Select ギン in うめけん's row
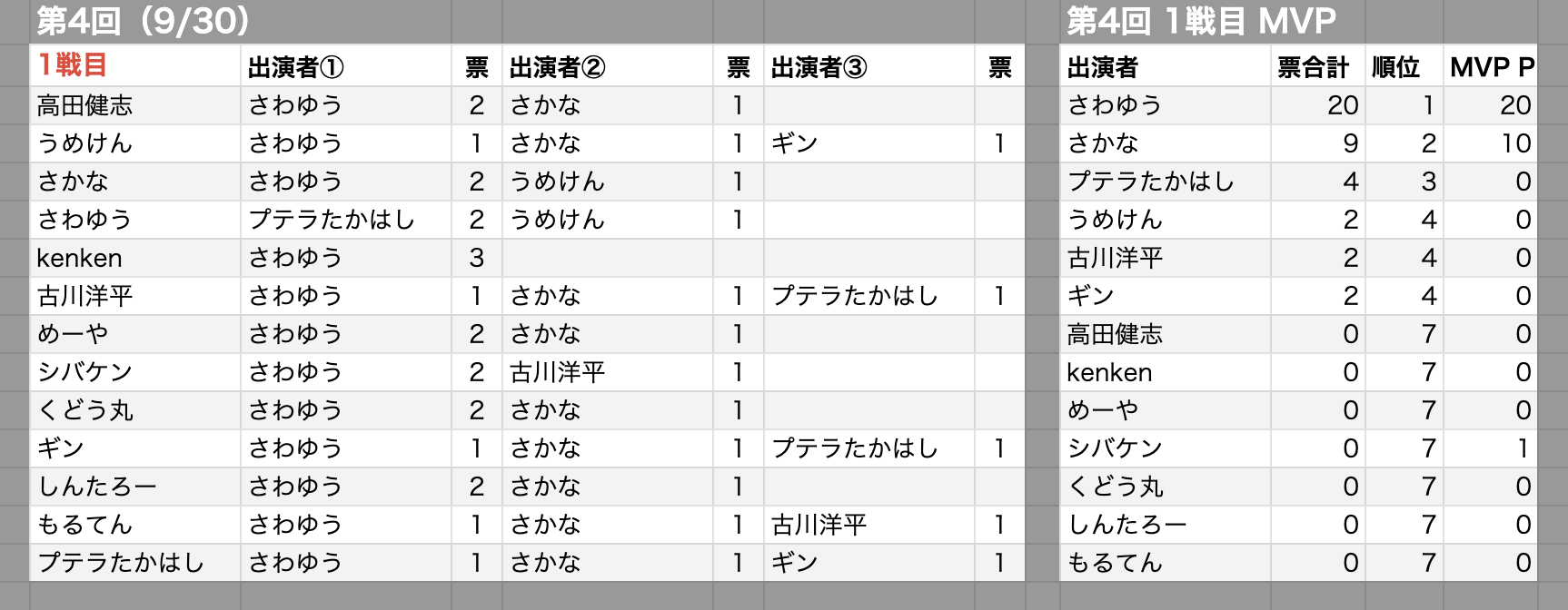1568x610 pixels. pos(795,143)
